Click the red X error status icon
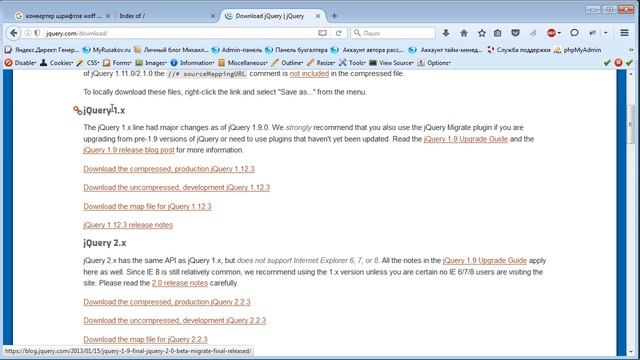This screenshot has height=360, width=640. coord(618,62)
